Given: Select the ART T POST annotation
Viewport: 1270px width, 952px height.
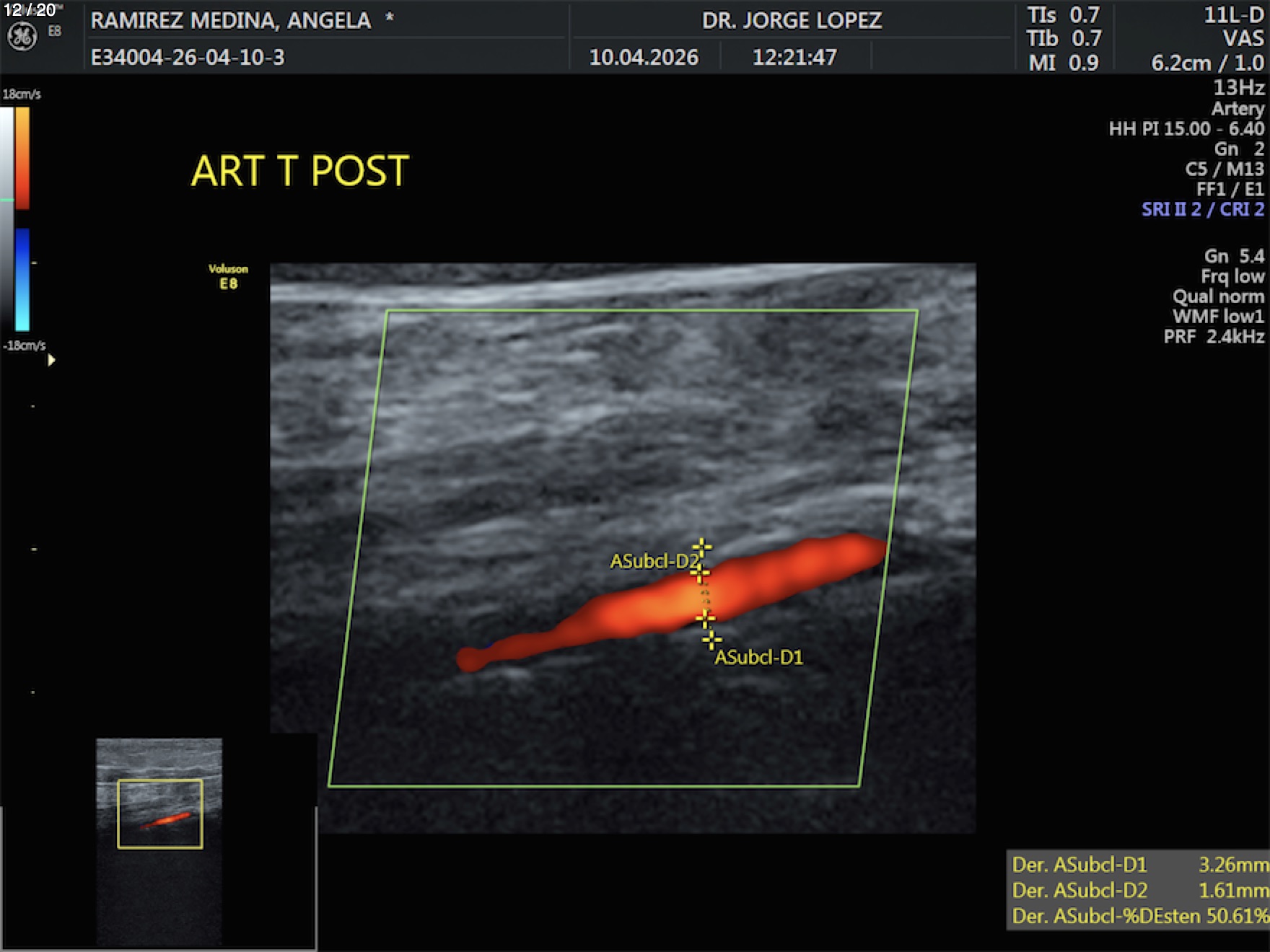Looking at the screenshot, I should (299, 172).
